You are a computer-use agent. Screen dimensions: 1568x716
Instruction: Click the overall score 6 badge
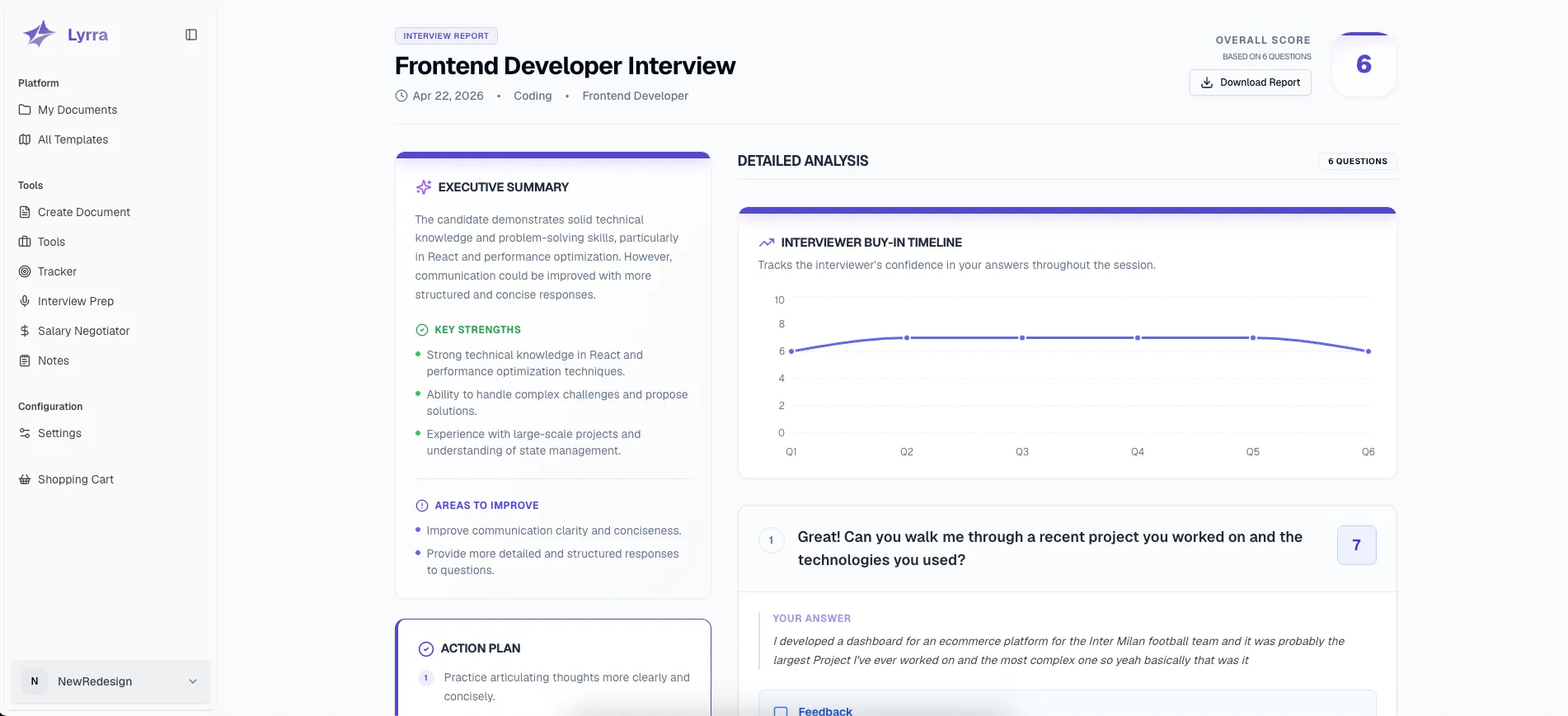click(x=1364, y=64)
